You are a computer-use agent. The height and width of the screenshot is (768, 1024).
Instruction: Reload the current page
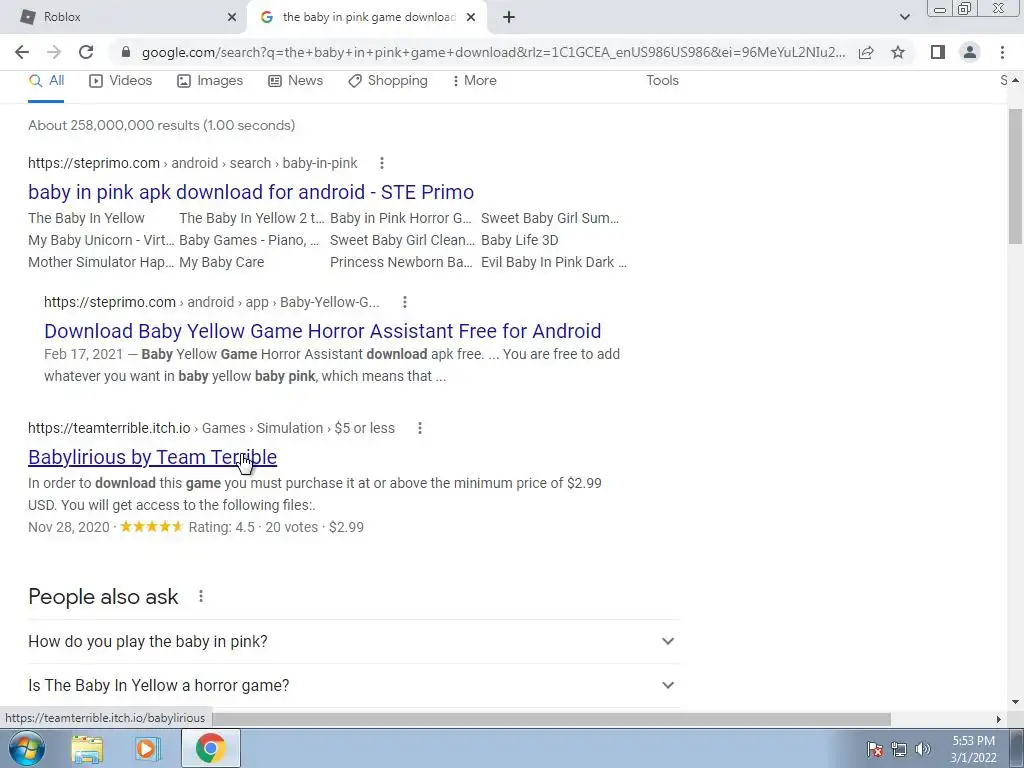(86, 52)
